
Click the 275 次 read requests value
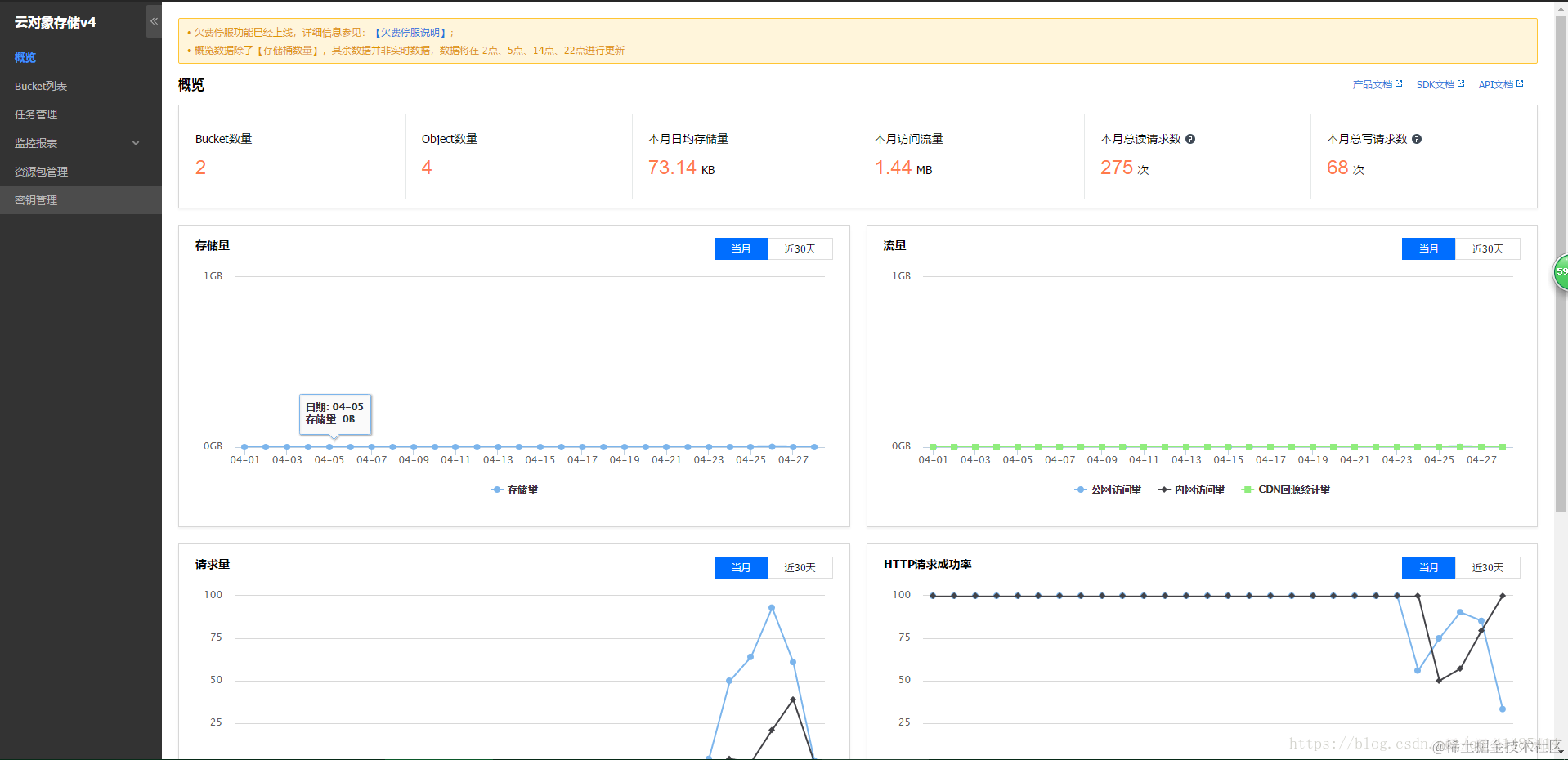pos(1125,168)
